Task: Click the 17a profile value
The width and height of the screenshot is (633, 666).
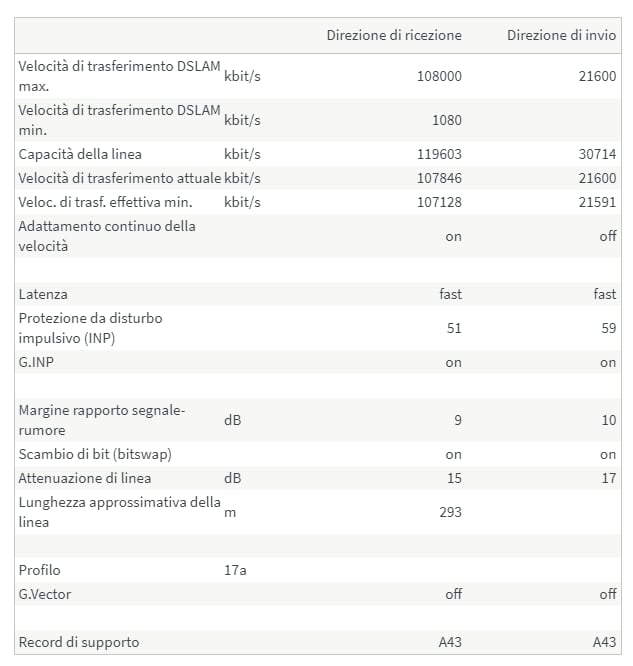Action: click(235, 570)
